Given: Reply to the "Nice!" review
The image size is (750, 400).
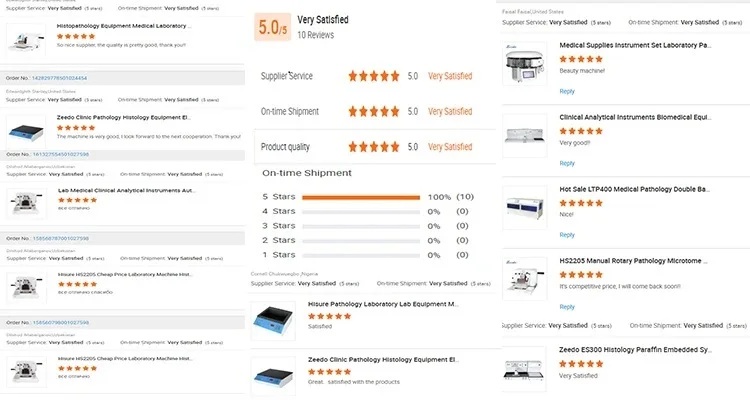Looking at the screenshot, I should coord(567,235).
